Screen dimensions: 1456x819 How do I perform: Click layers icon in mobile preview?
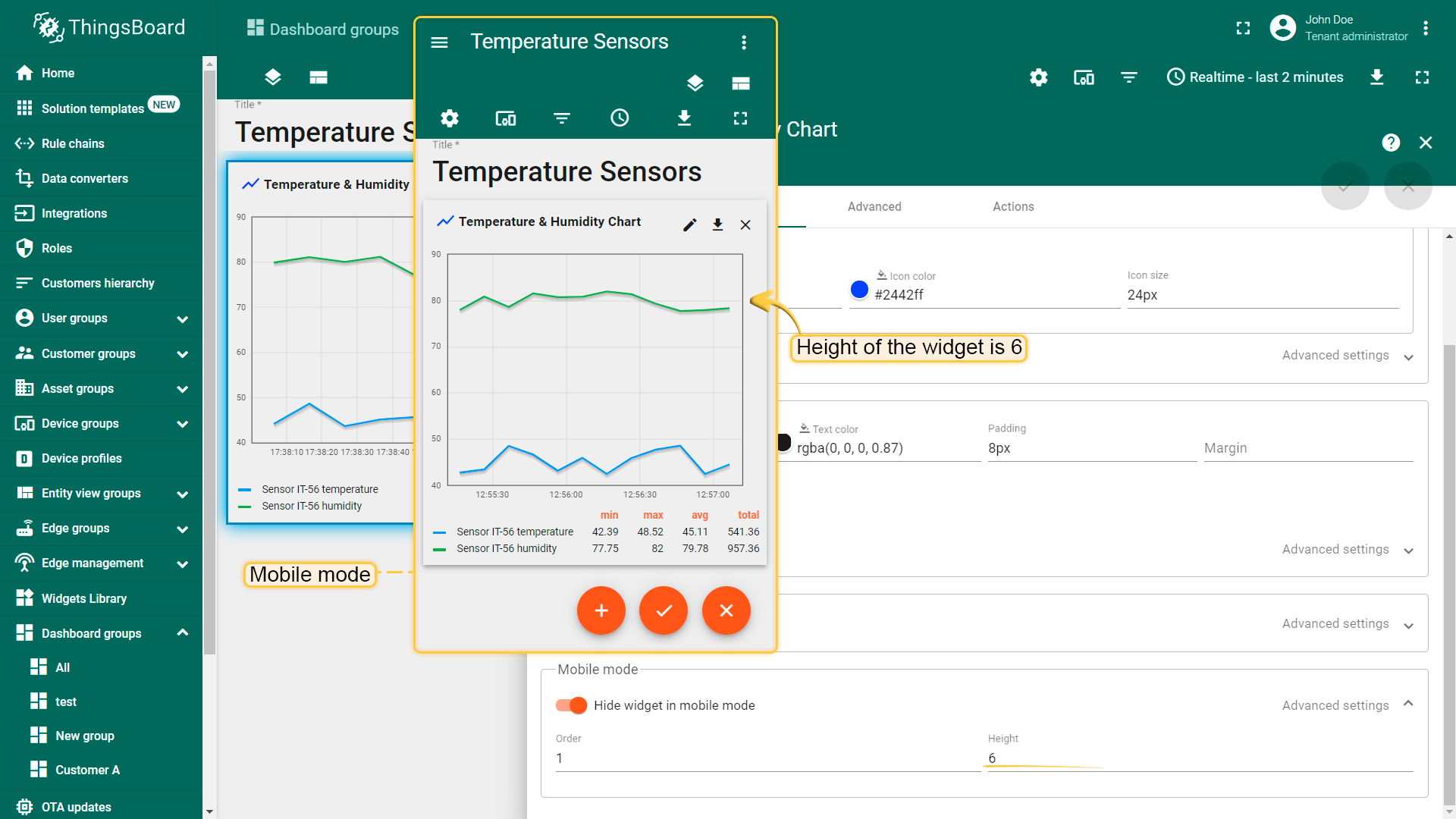[x=695, y=83]
